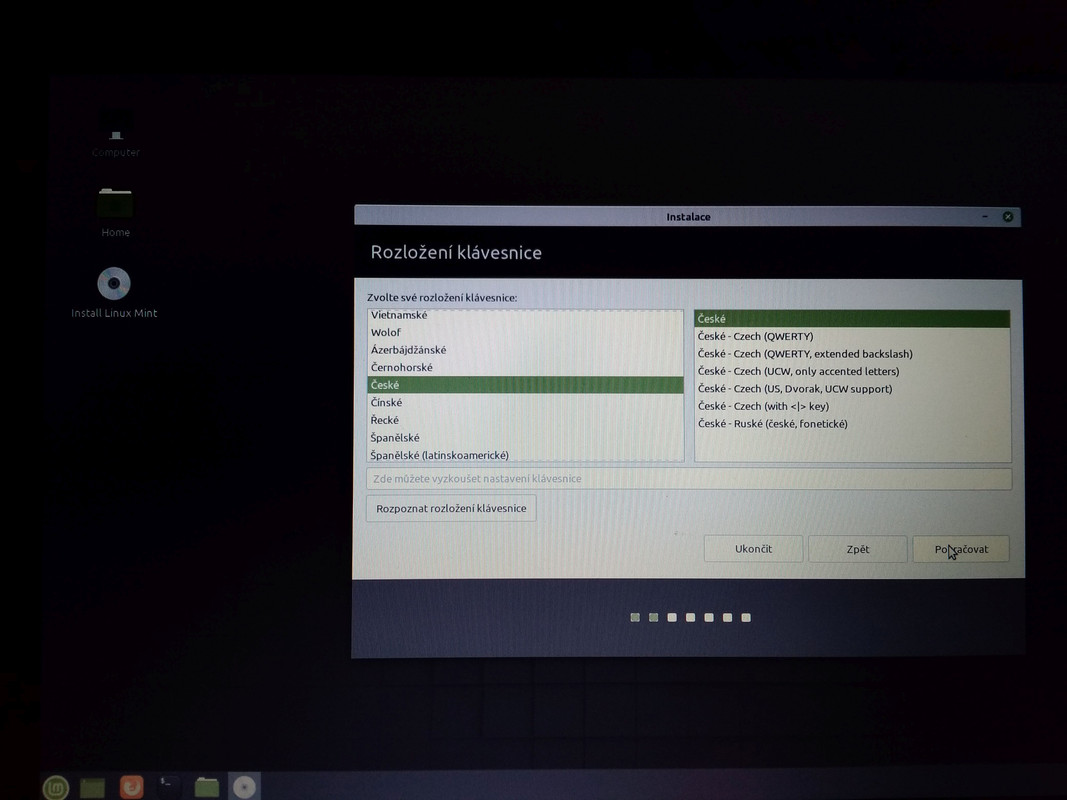Click the Pokračovat button
The height and width of the screenshot is (800, 1067).
tap(961, 549)
